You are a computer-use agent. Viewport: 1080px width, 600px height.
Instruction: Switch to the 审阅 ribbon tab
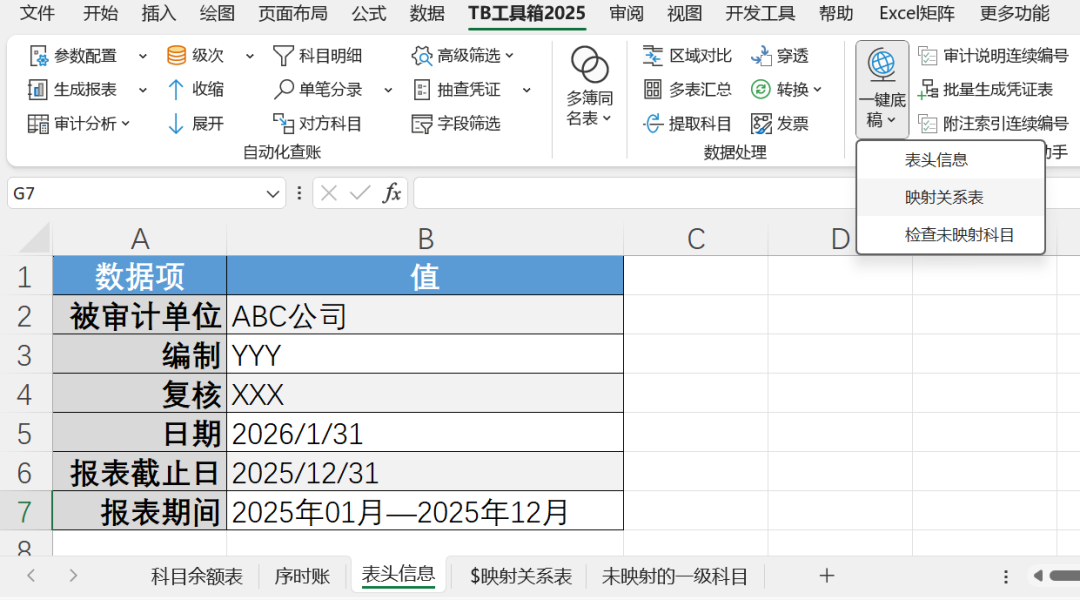(x=625, y=14)
